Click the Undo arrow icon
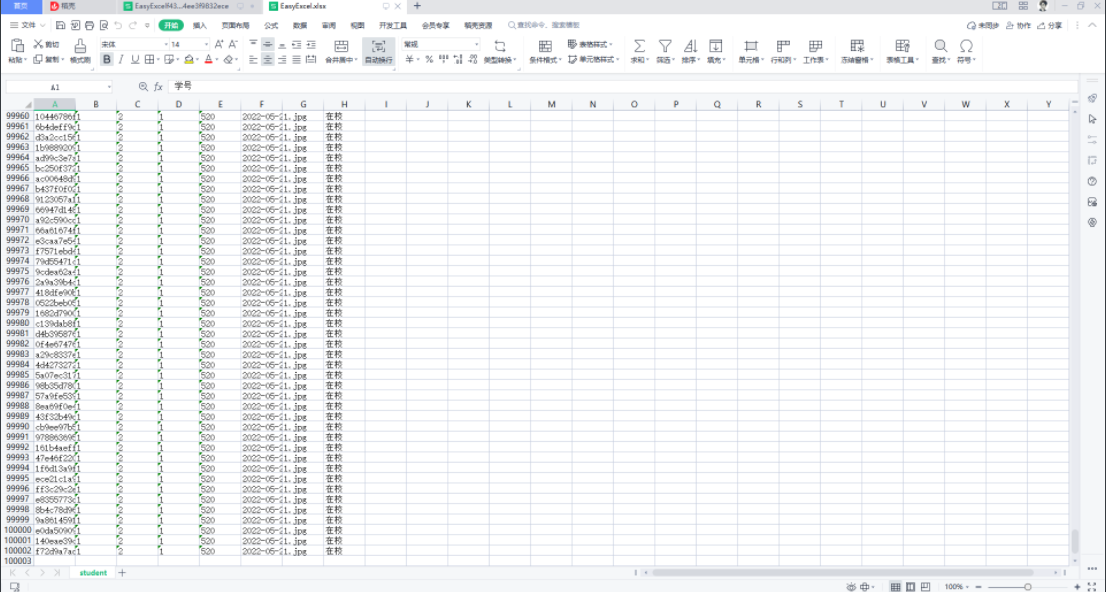 coord(118,25)
